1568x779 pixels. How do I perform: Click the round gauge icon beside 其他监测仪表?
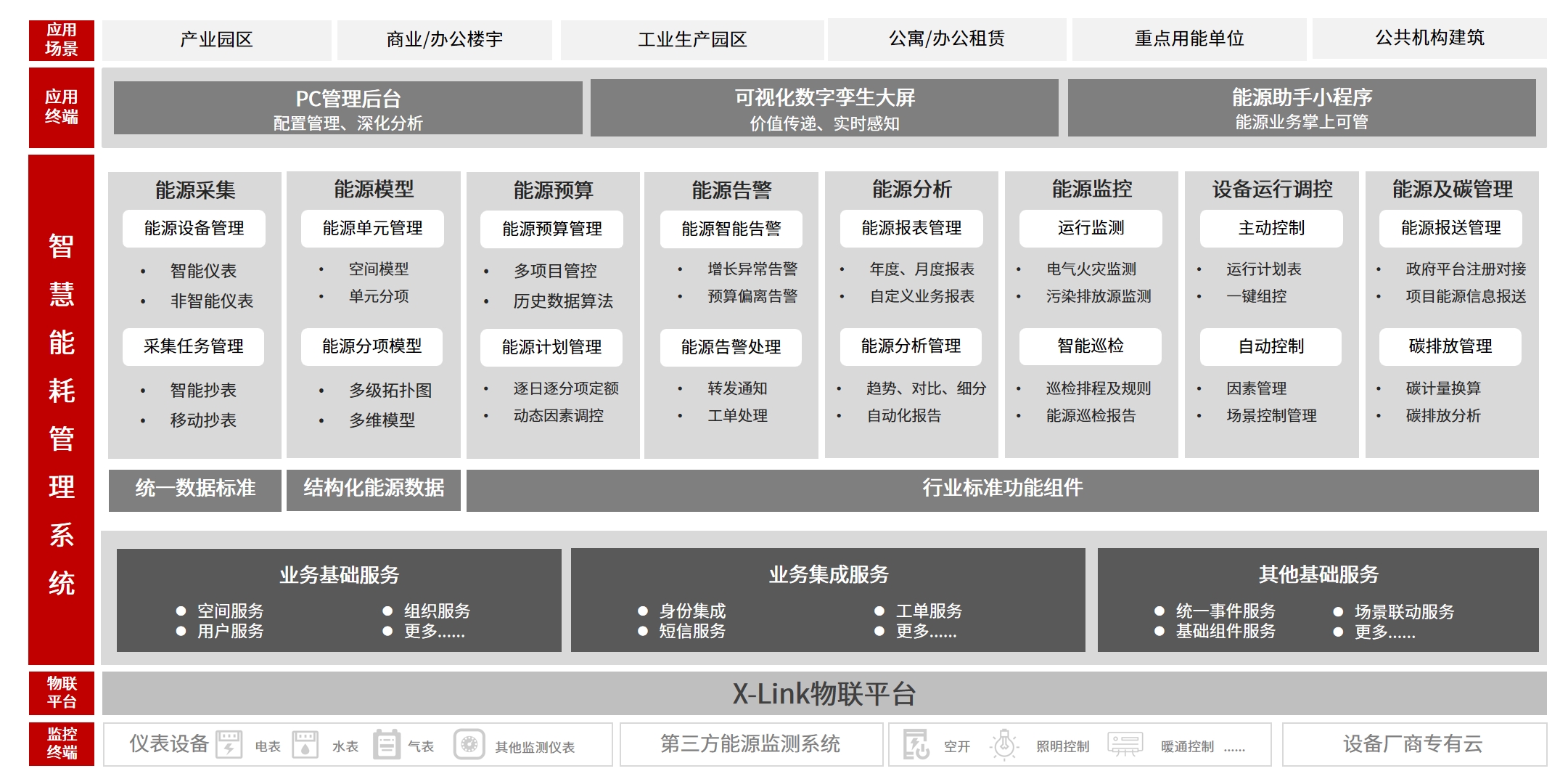pos(469,744)
